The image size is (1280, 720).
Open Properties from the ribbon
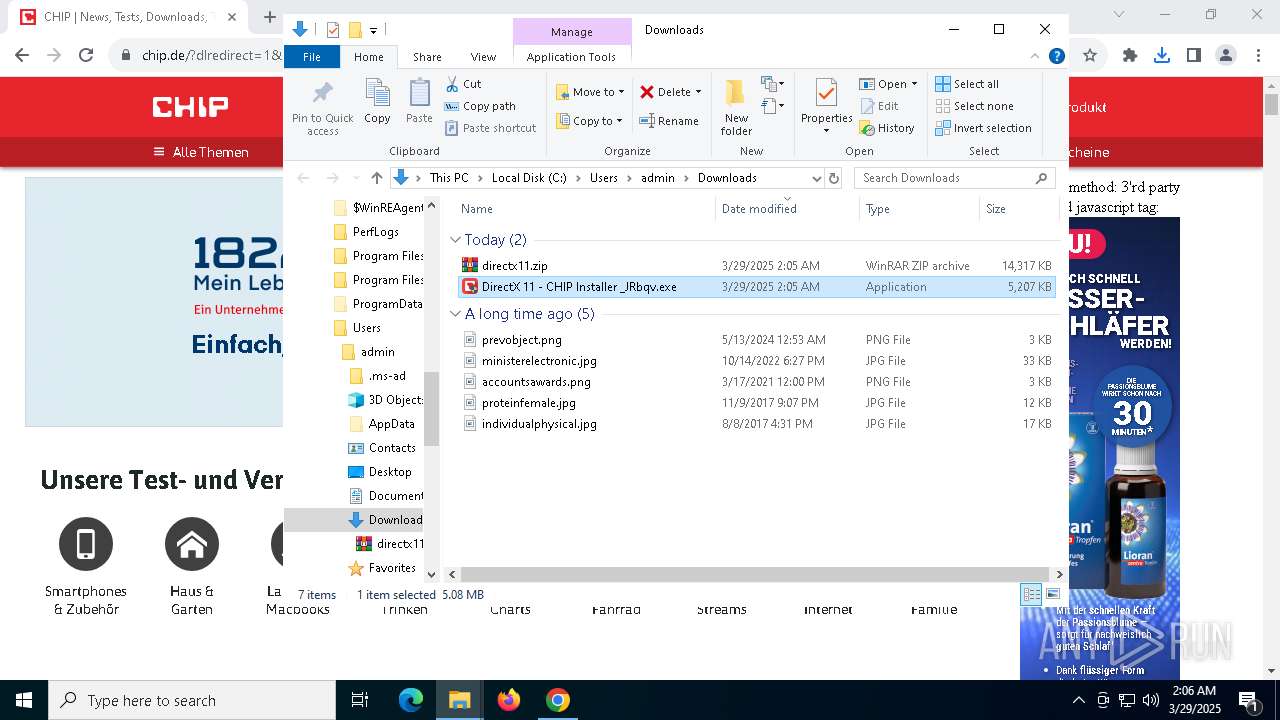(826, 107)
